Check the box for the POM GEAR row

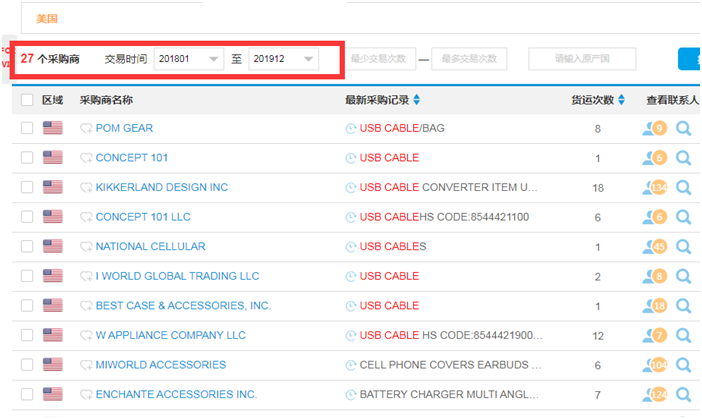(27, 128)
